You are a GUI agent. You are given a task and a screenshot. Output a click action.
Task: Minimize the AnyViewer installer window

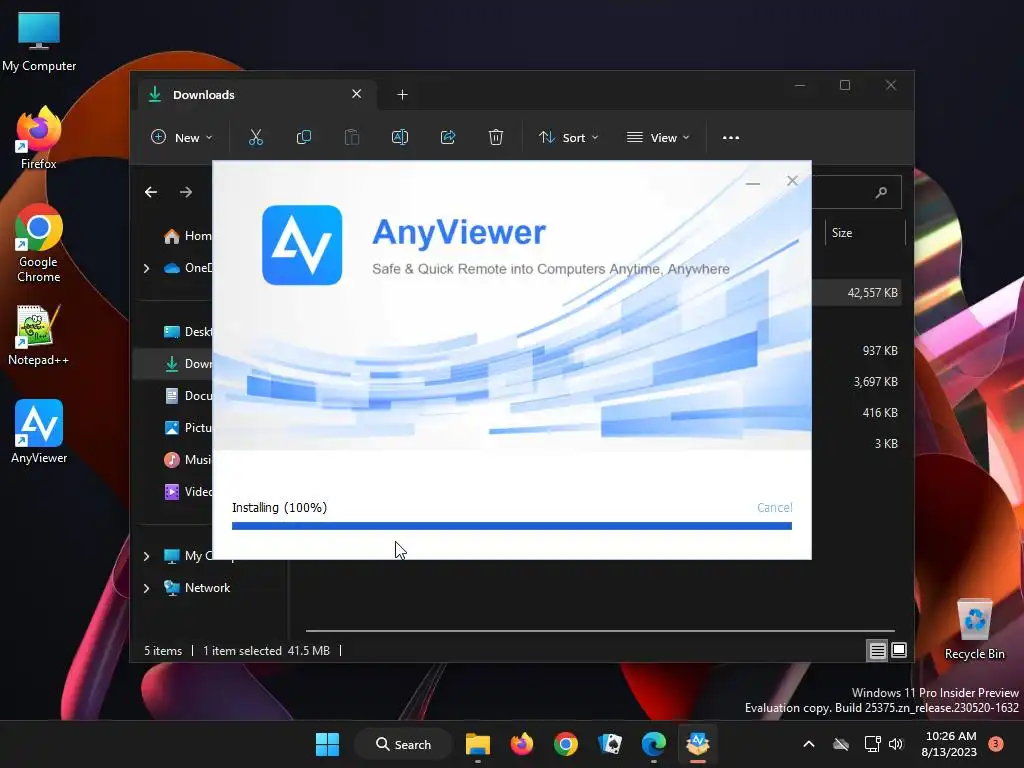(x=753, y=182)
